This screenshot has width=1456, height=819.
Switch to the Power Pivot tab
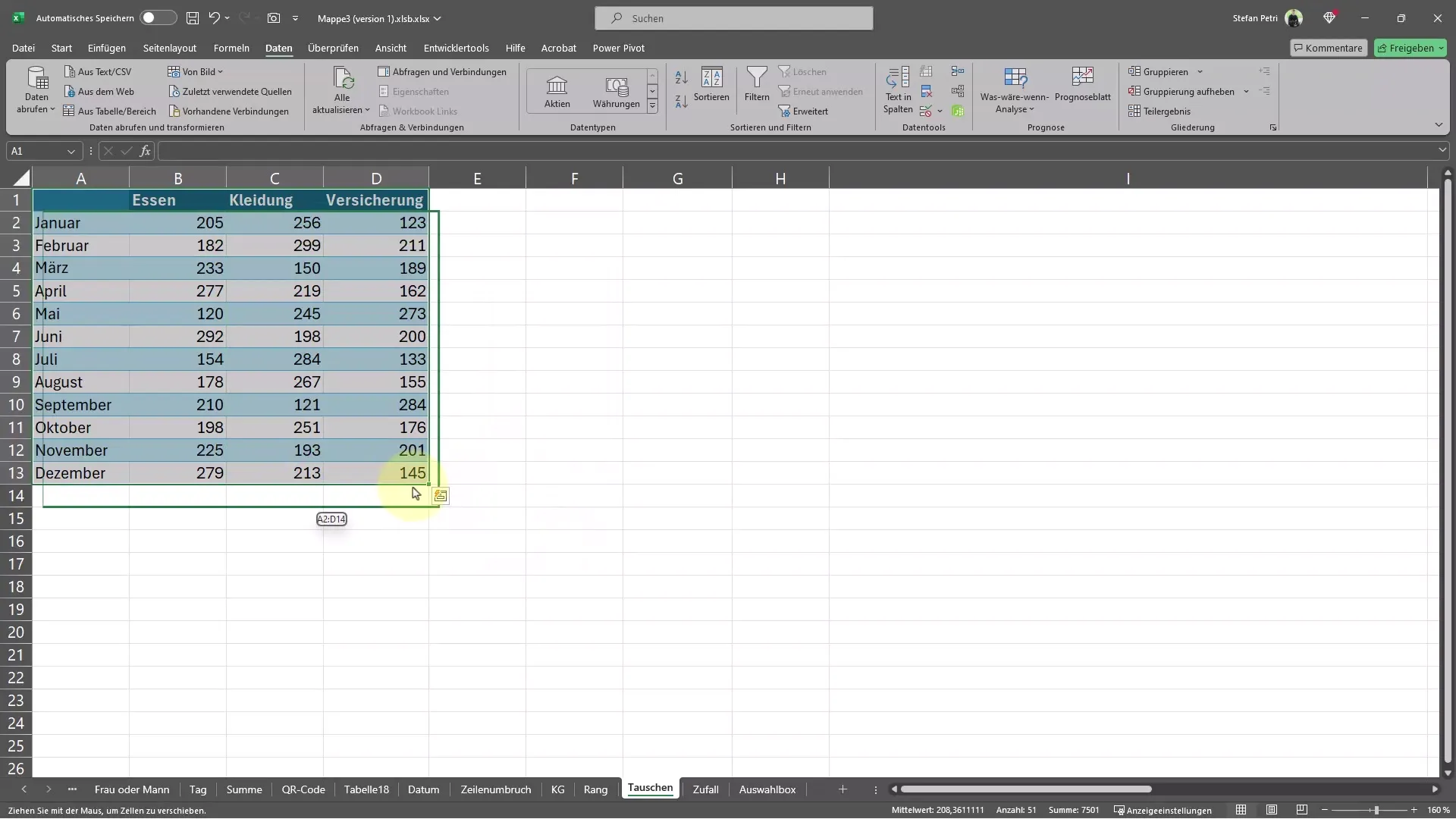pyautogui.click(x=619, y=48)
